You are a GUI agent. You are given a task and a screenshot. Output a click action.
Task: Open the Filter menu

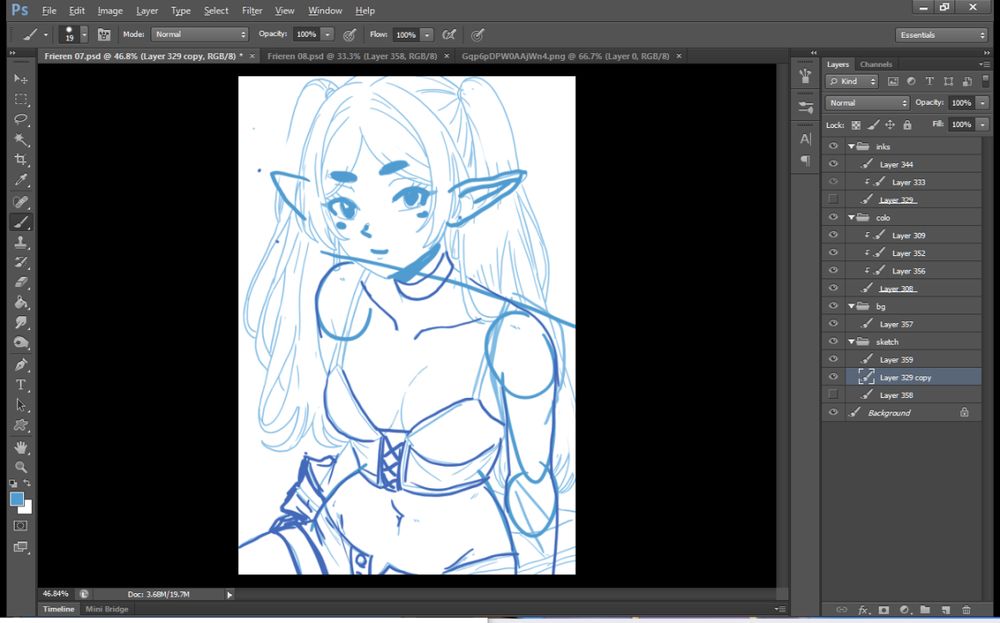pyautogui.click(x=252, y=10)
